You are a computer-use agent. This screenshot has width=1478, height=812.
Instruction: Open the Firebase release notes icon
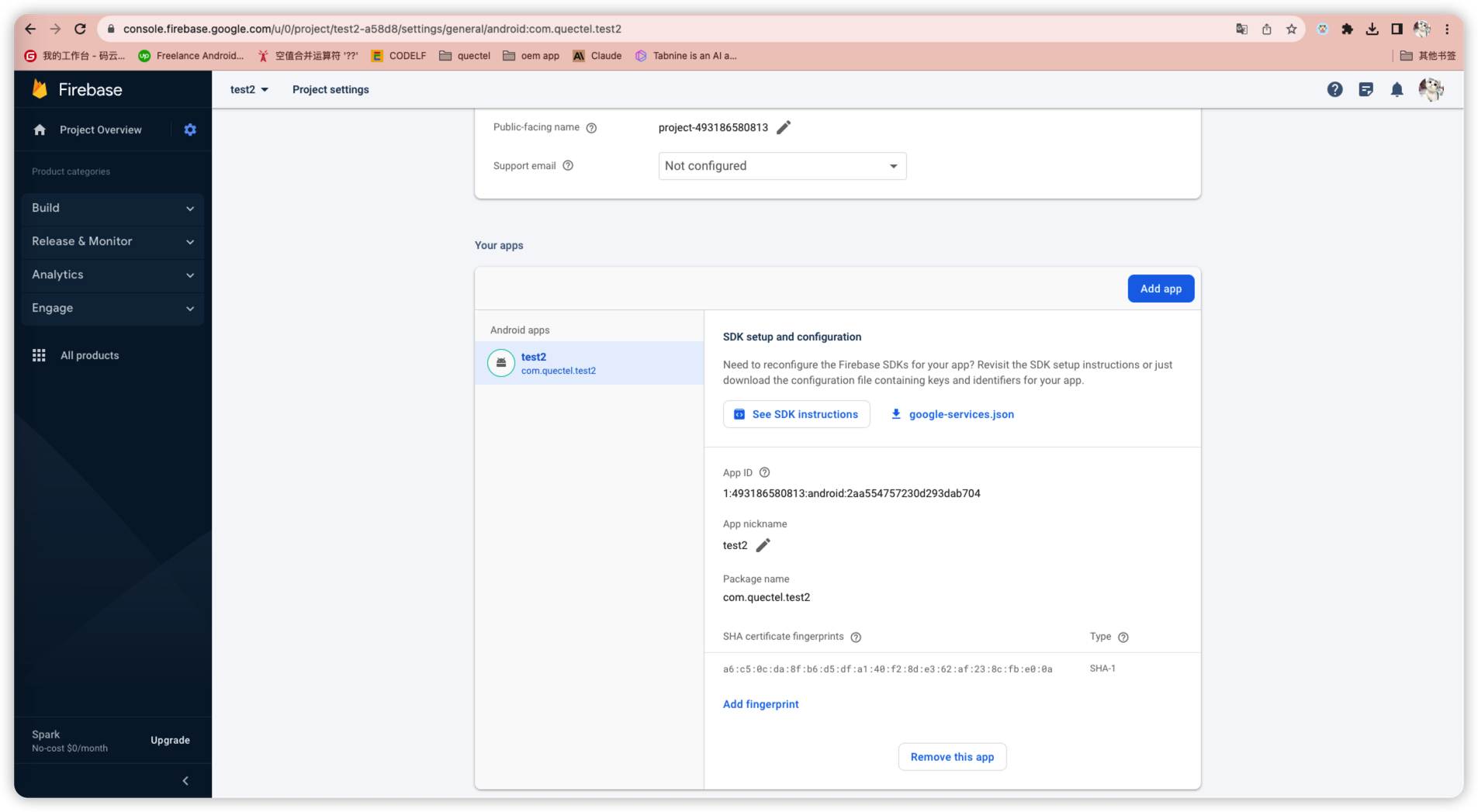tap(1366, 89)
